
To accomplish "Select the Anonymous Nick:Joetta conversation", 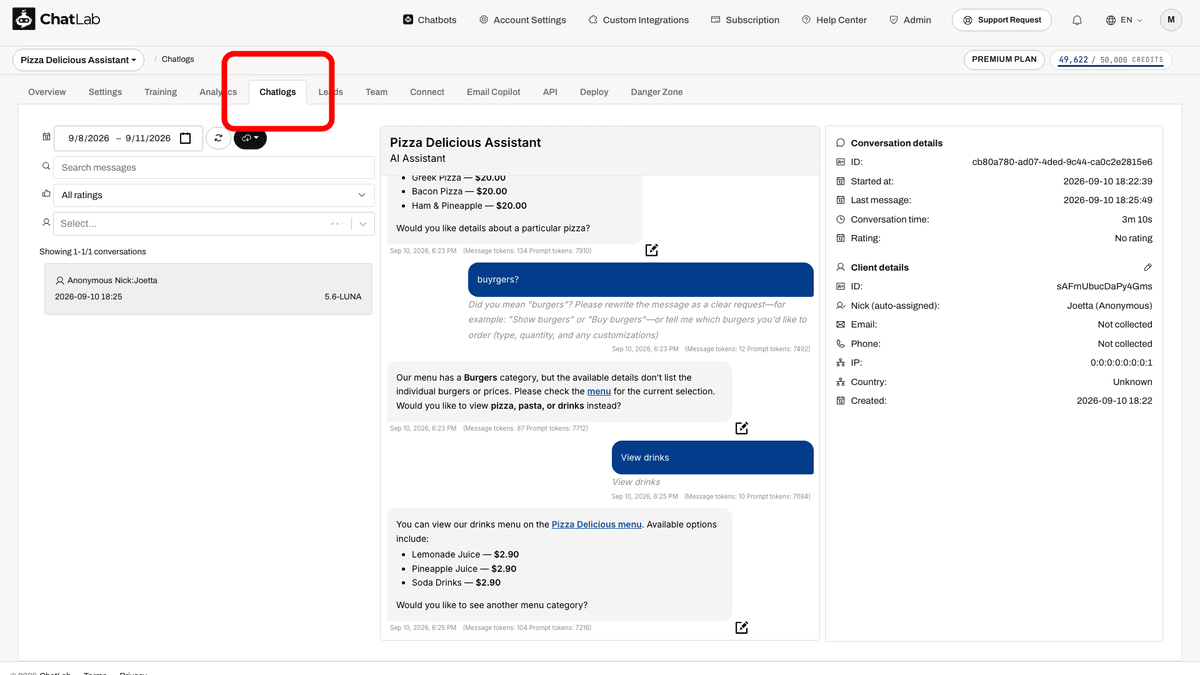I will click(x=208, y=289).
